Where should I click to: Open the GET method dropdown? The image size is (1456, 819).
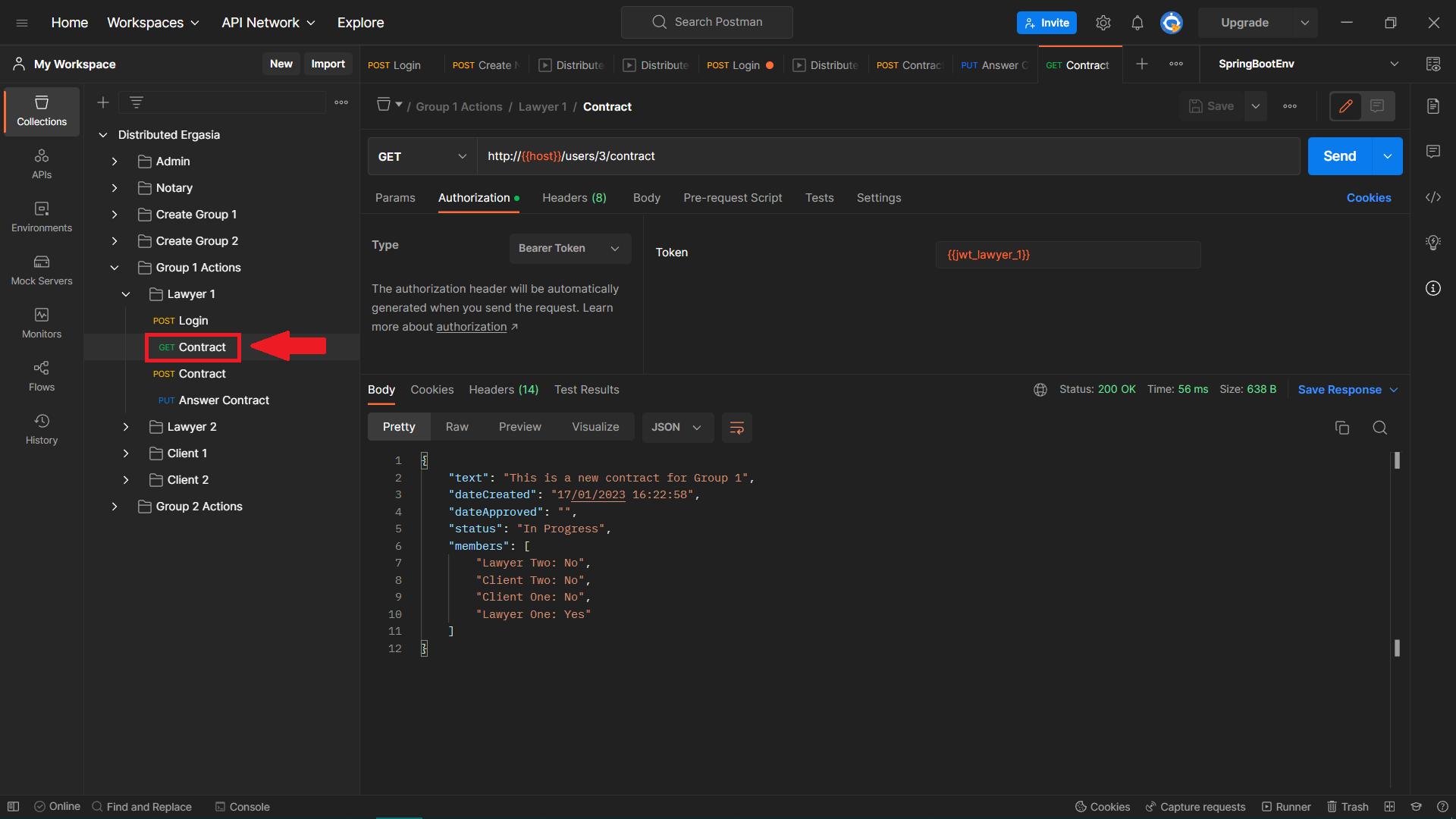[x=422, y=157]
